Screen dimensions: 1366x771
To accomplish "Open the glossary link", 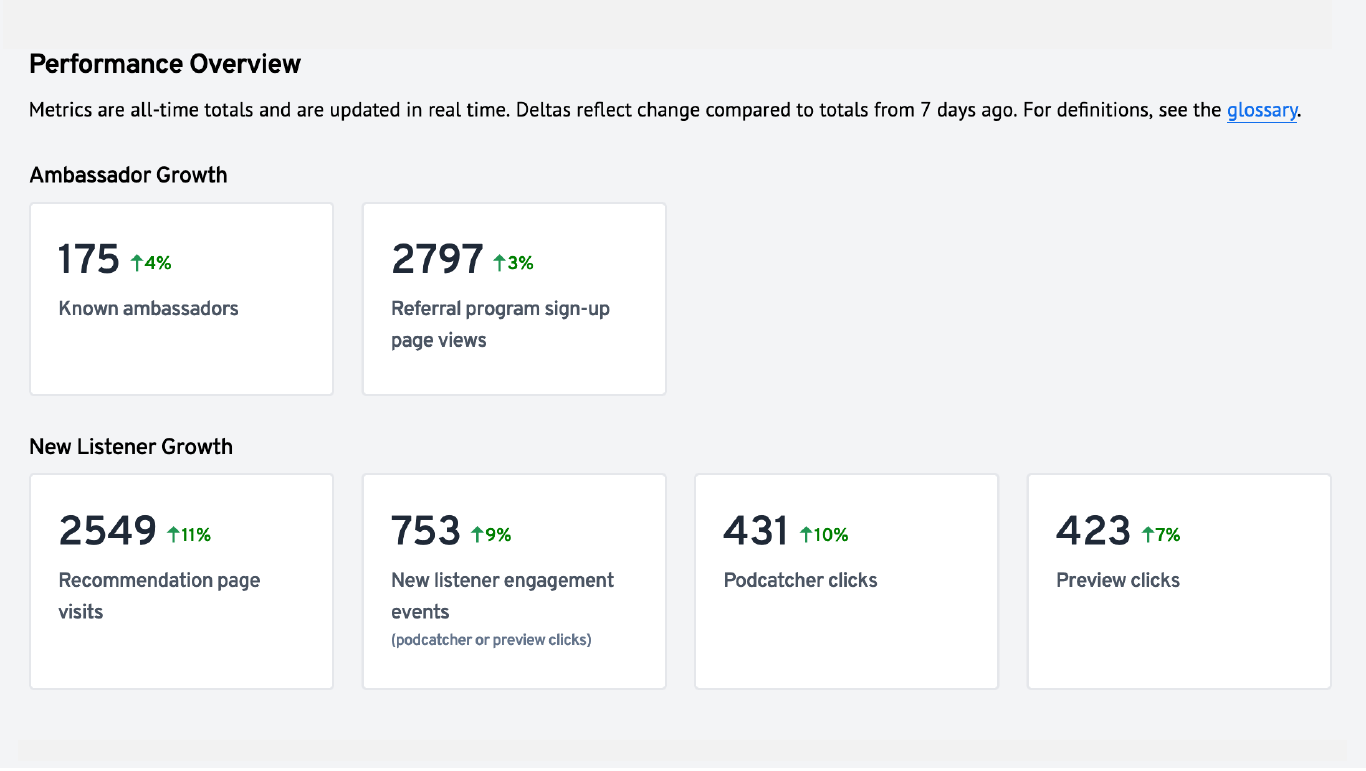I will [x=1261, y=110].
